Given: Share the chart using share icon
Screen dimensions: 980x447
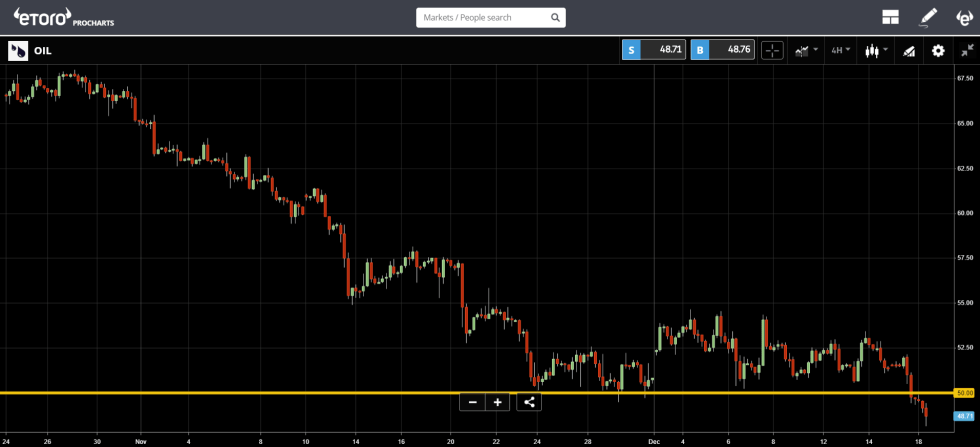Looking at the screenshot, I should pyautogui.click(x=529, y=402).
